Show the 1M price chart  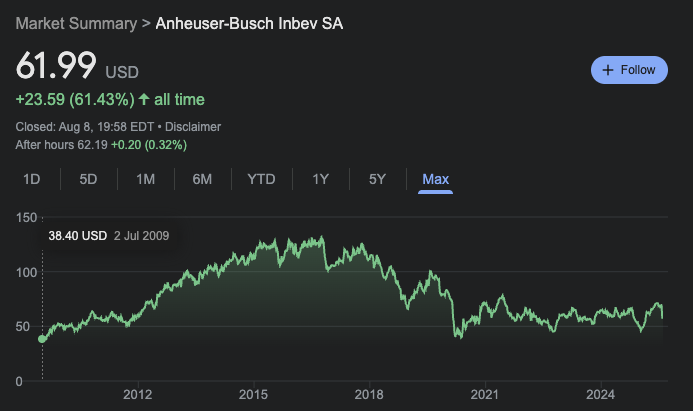click(x=146, y=179)
